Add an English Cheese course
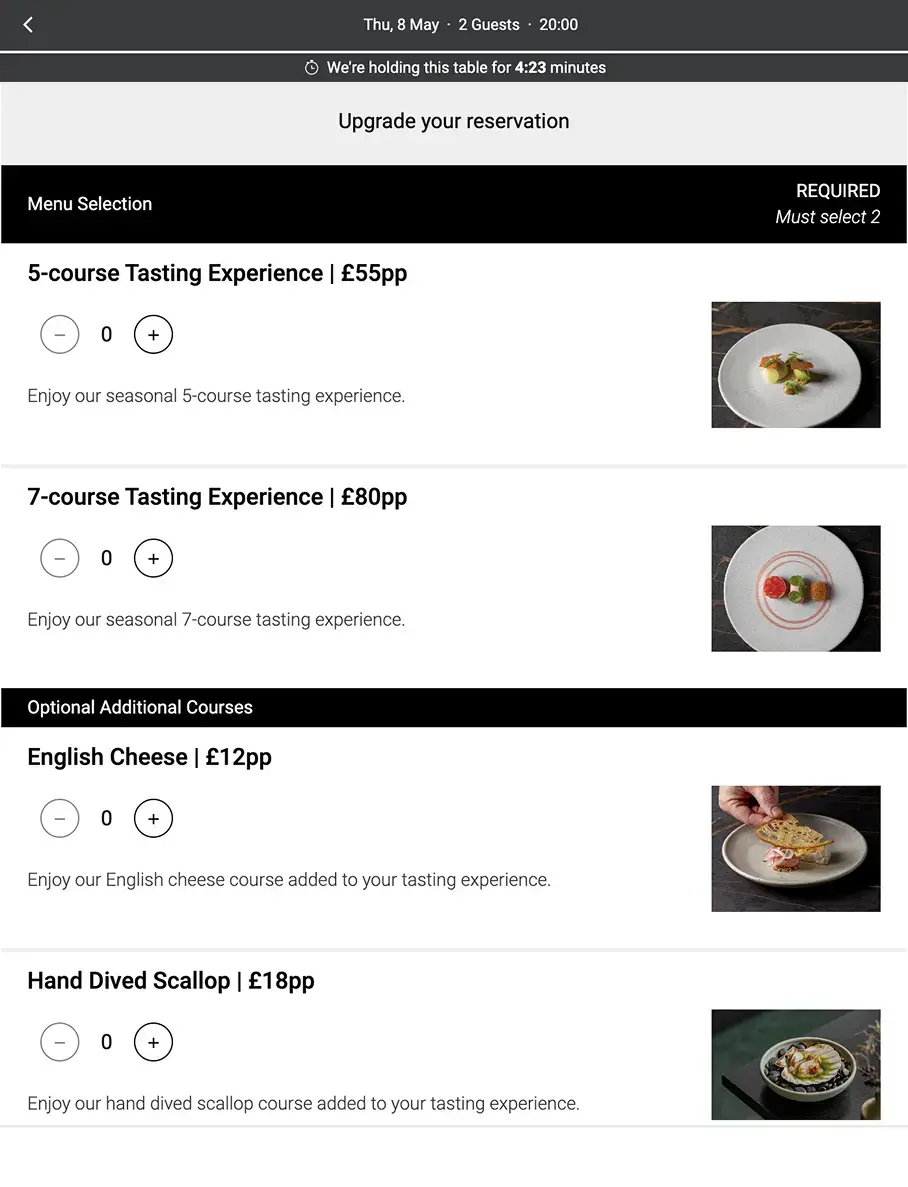908x1187 pixels. click(x=154, y=818)
